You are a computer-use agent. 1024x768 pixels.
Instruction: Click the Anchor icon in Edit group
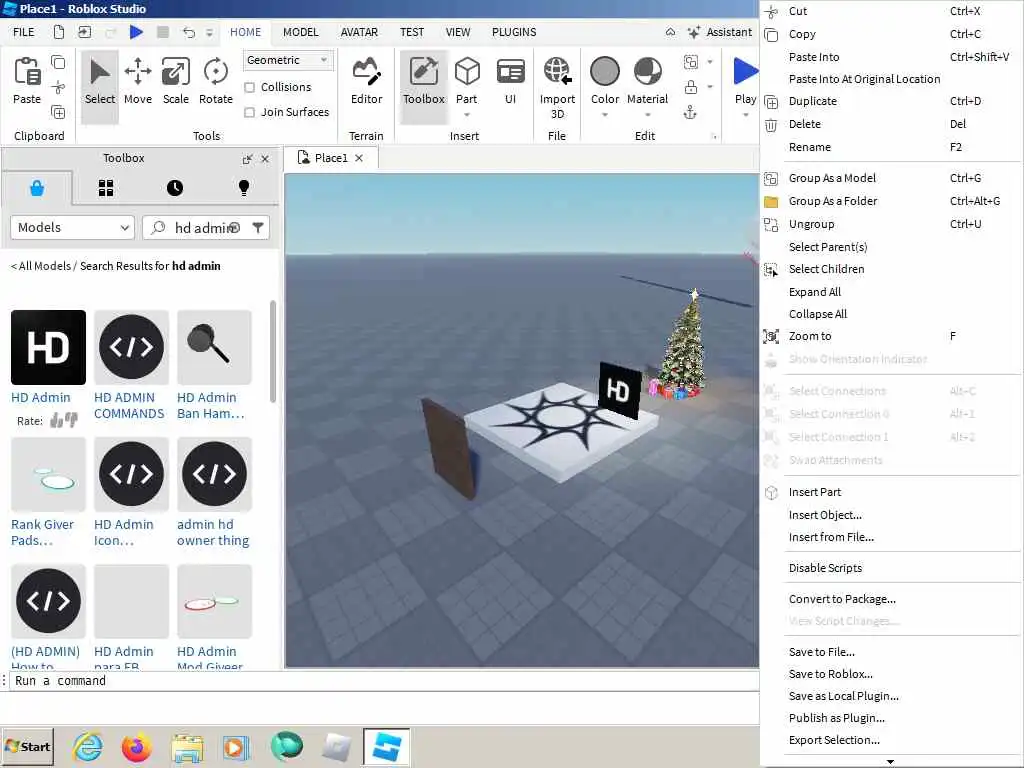coord(690,112)
